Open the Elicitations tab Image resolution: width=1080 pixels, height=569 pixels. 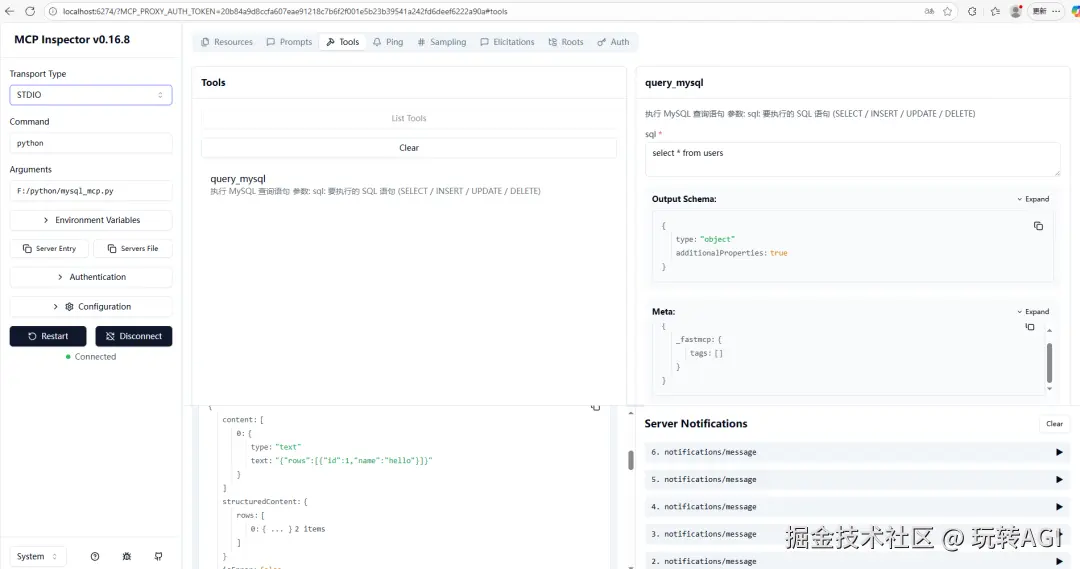coord(507,42)
